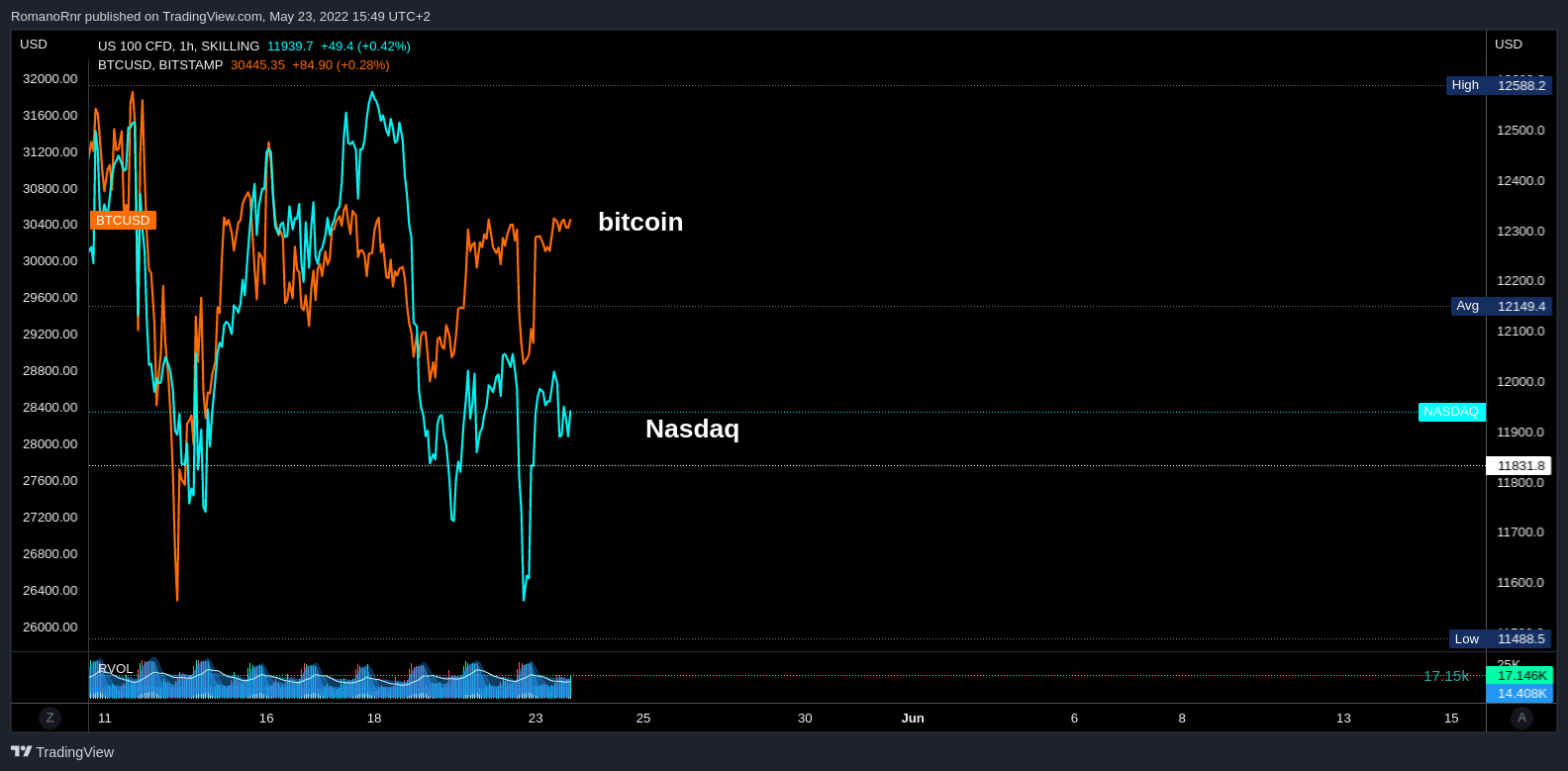Click the left USD currency label
The image size is (1568, 771).
coord(34,45)
